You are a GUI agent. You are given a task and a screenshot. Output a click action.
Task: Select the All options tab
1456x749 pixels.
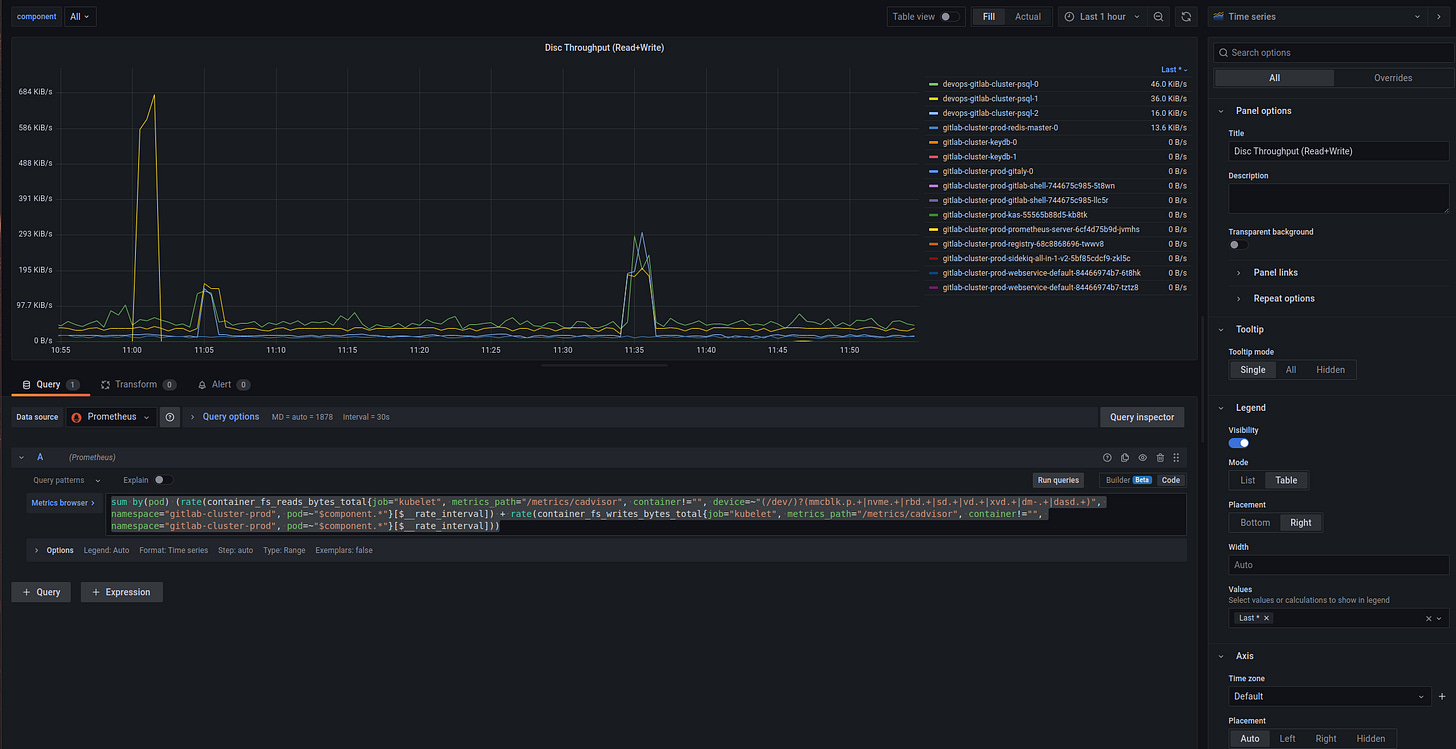tap(1273, 78)
